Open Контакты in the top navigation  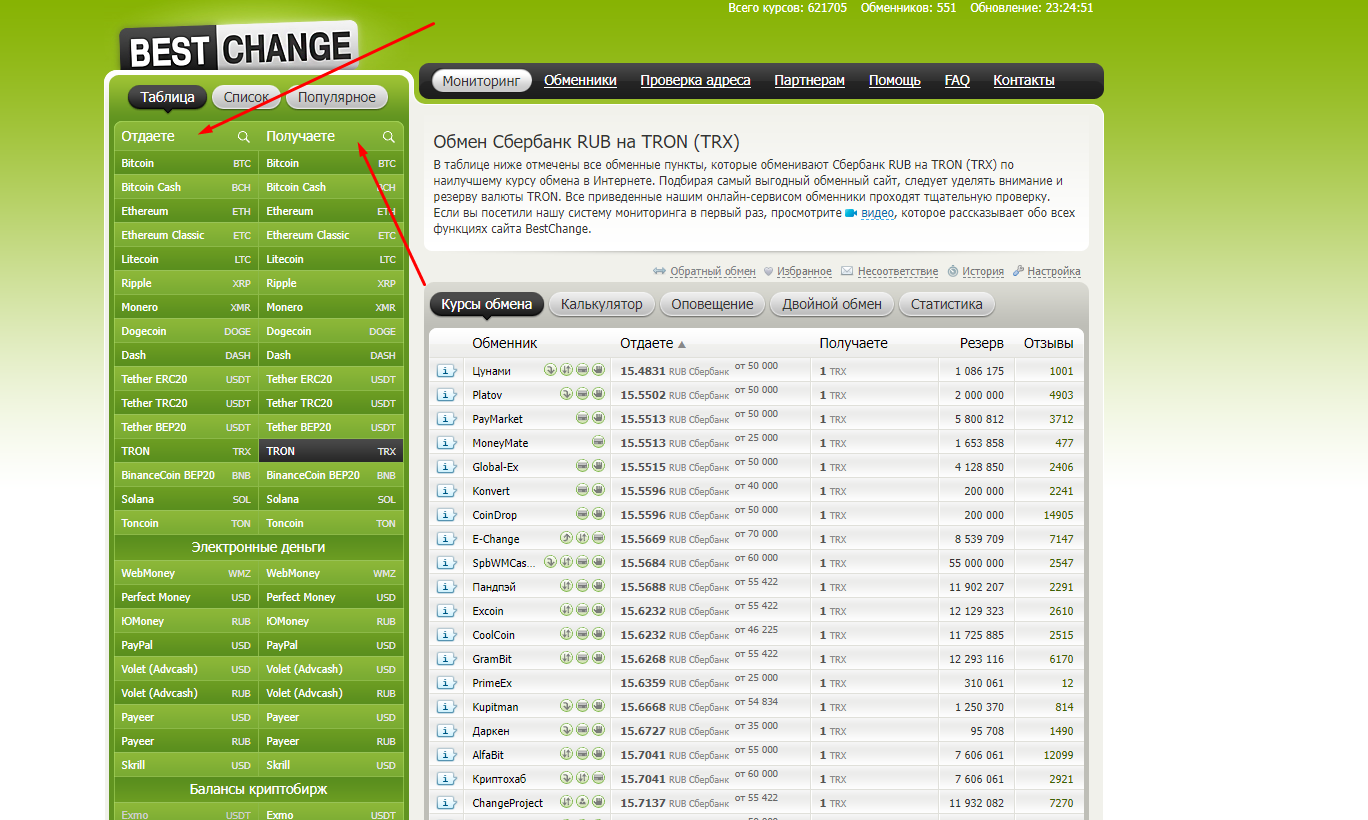coord(1024,81)
